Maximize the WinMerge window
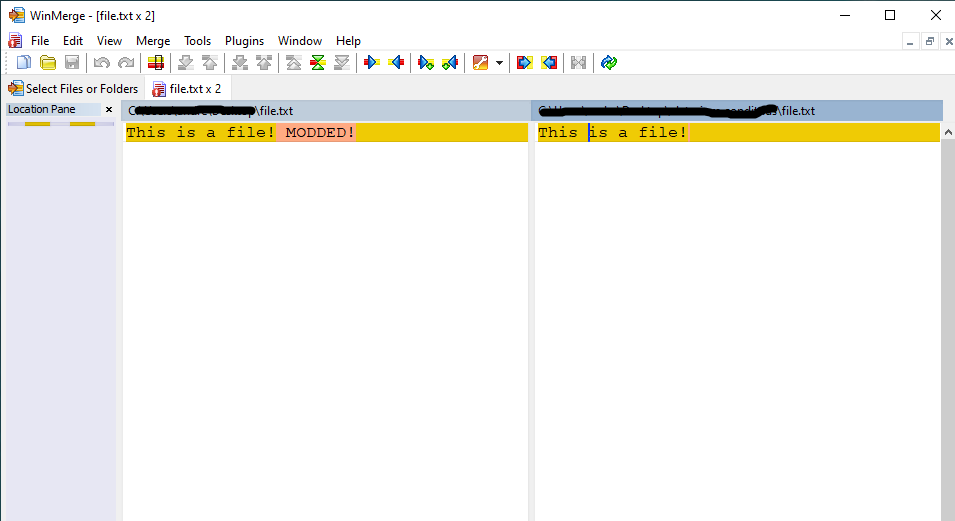 click(x=890, y=15)
